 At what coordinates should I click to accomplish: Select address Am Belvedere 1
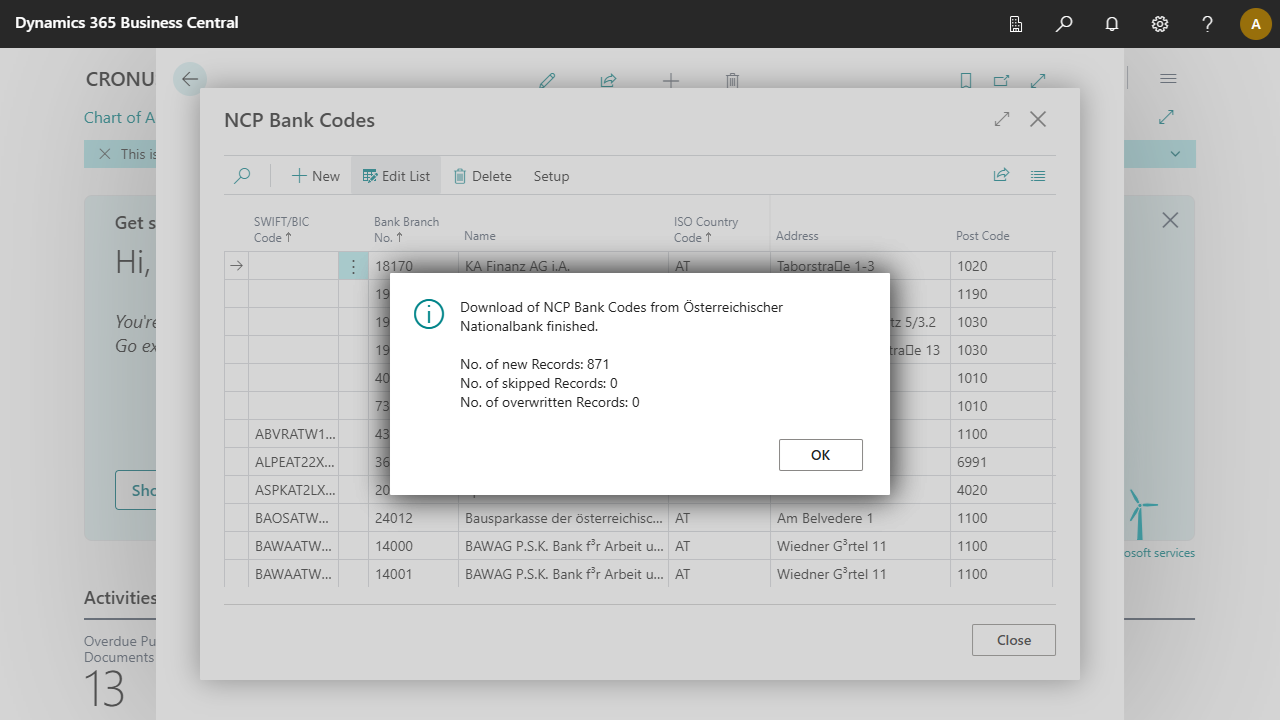(860, 518)
